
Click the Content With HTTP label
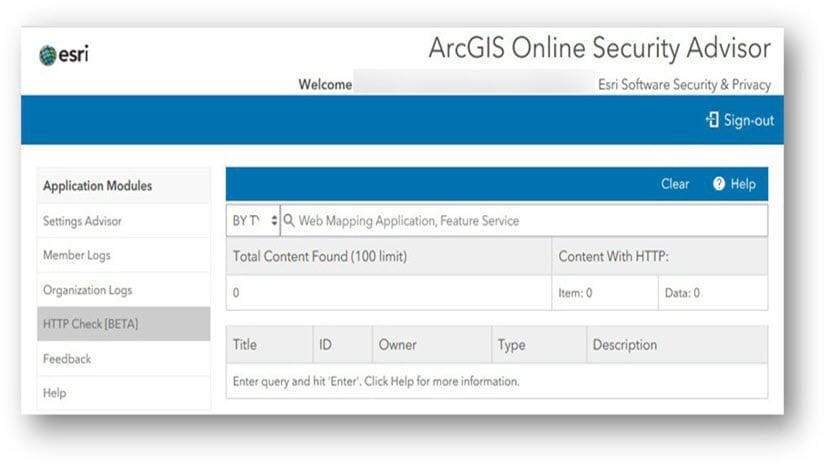pos(614,256)
